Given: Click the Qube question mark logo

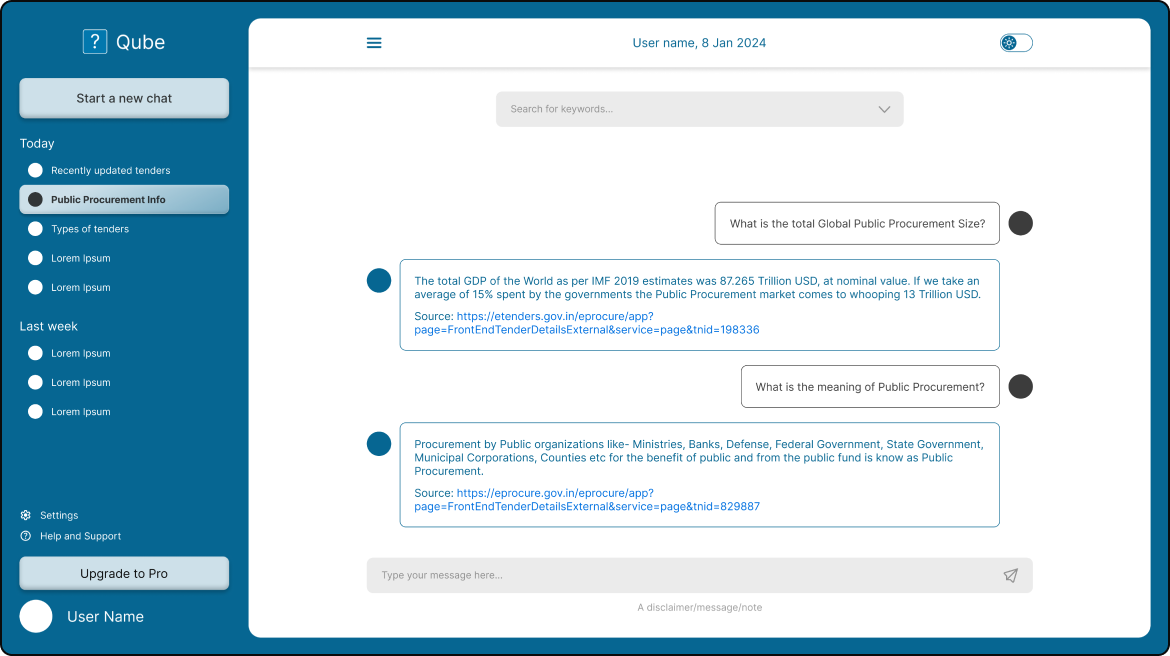Looking at the screenshot, I should tap(94, 42).
